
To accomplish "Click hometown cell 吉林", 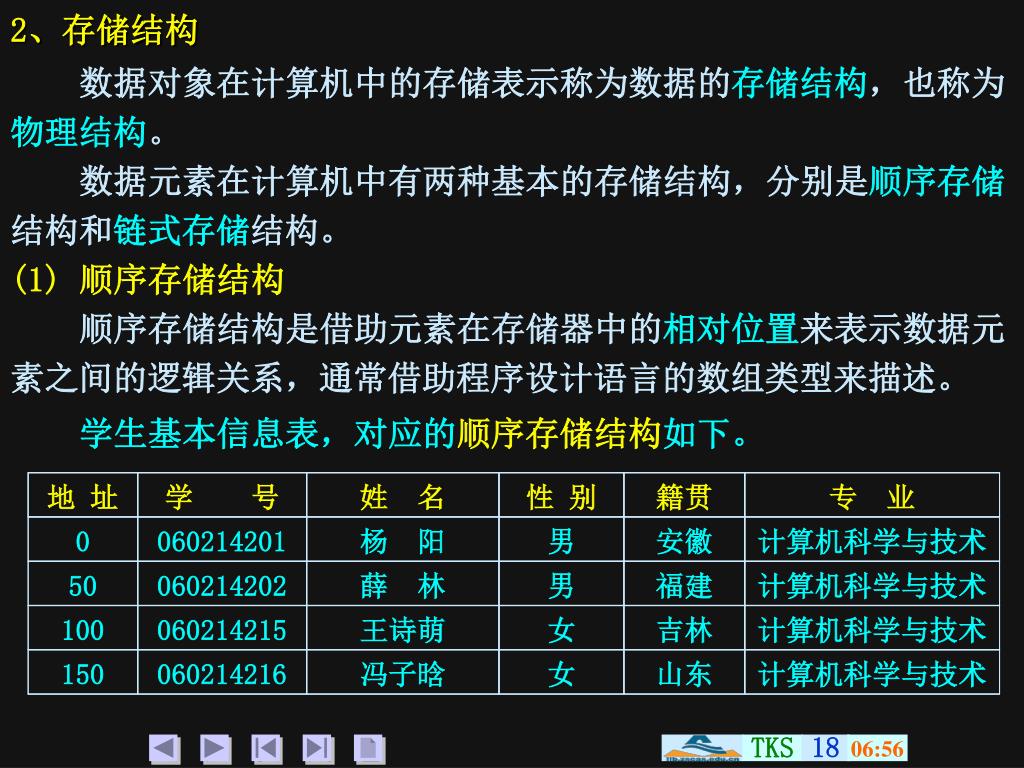I will (x=684, y=630).
